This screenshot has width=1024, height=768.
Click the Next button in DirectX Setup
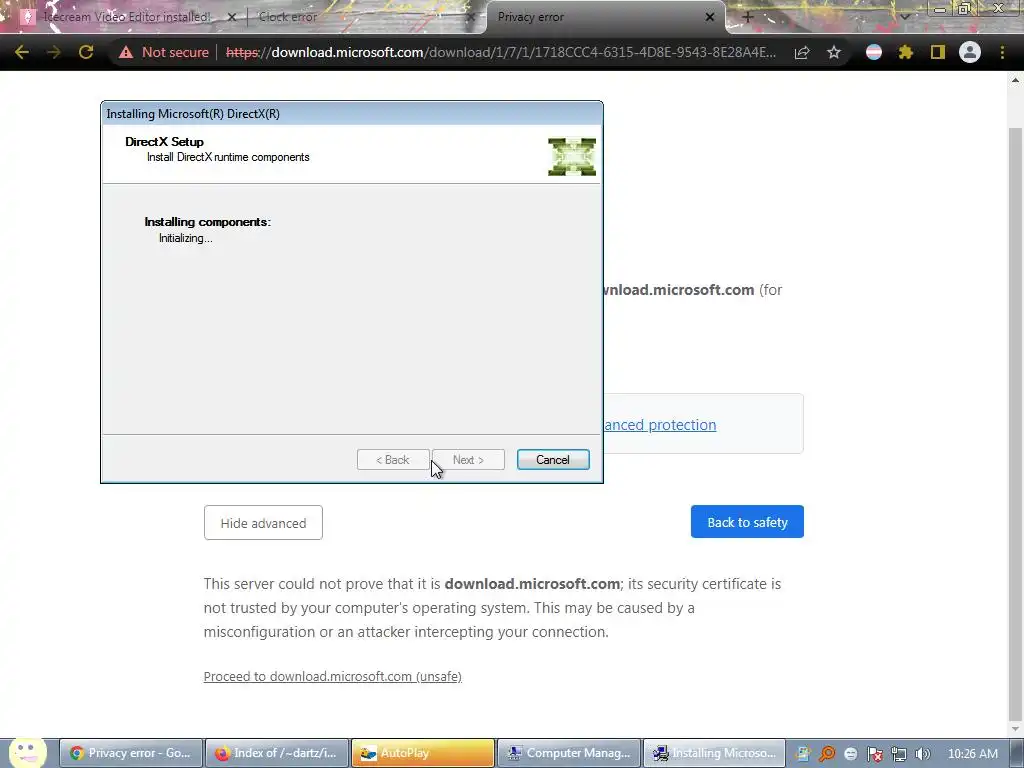(468, 460)
